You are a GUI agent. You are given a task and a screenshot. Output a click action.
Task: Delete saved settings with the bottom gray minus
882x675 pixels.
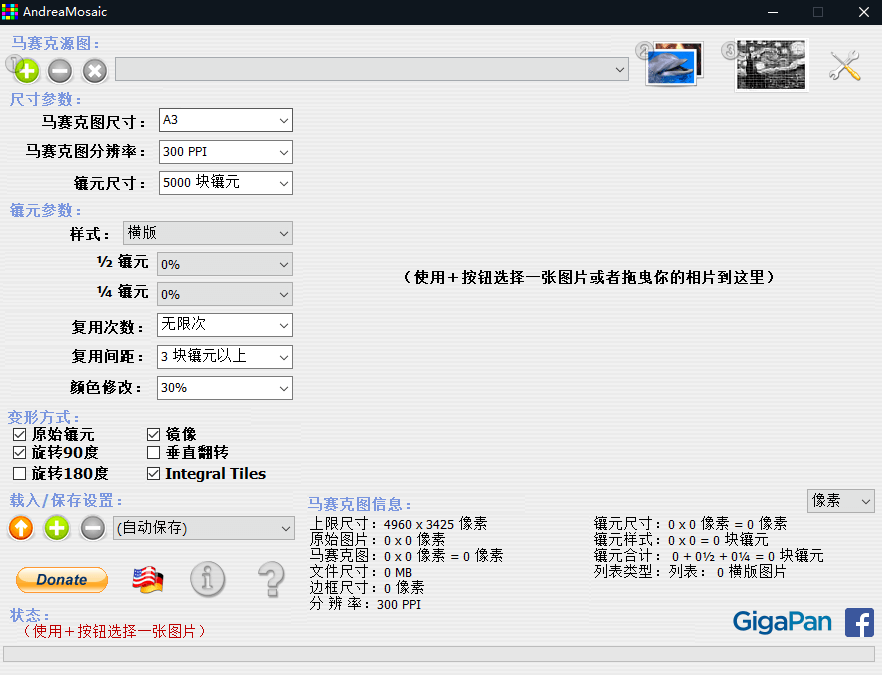pos(93,528)
